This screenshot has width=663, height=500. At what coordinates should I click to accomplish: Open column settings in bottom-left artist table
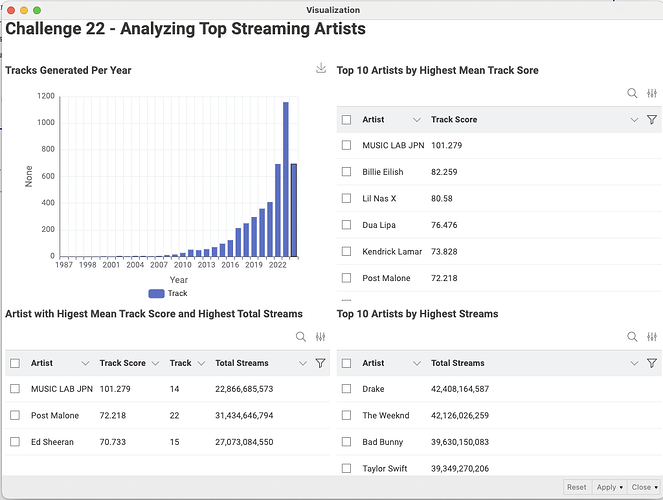320,337
